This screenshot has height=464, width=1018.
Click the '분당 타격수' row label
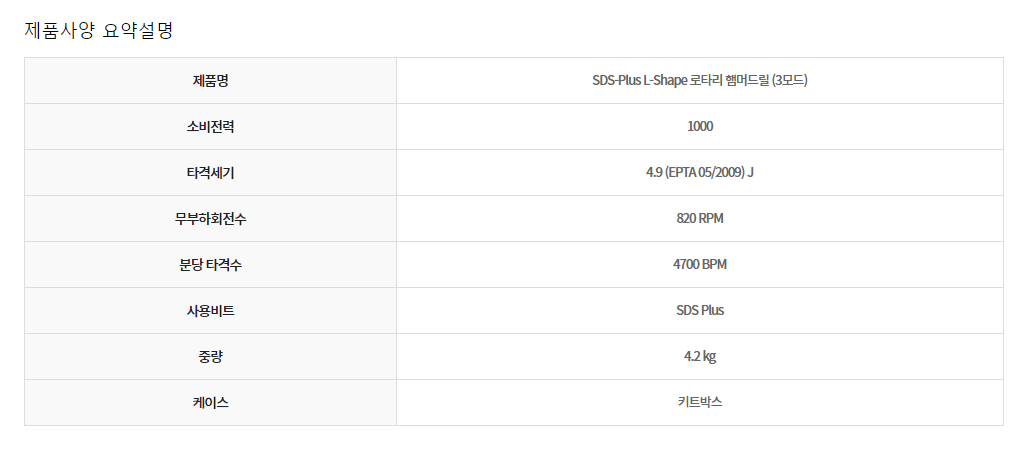click(210, 265)
